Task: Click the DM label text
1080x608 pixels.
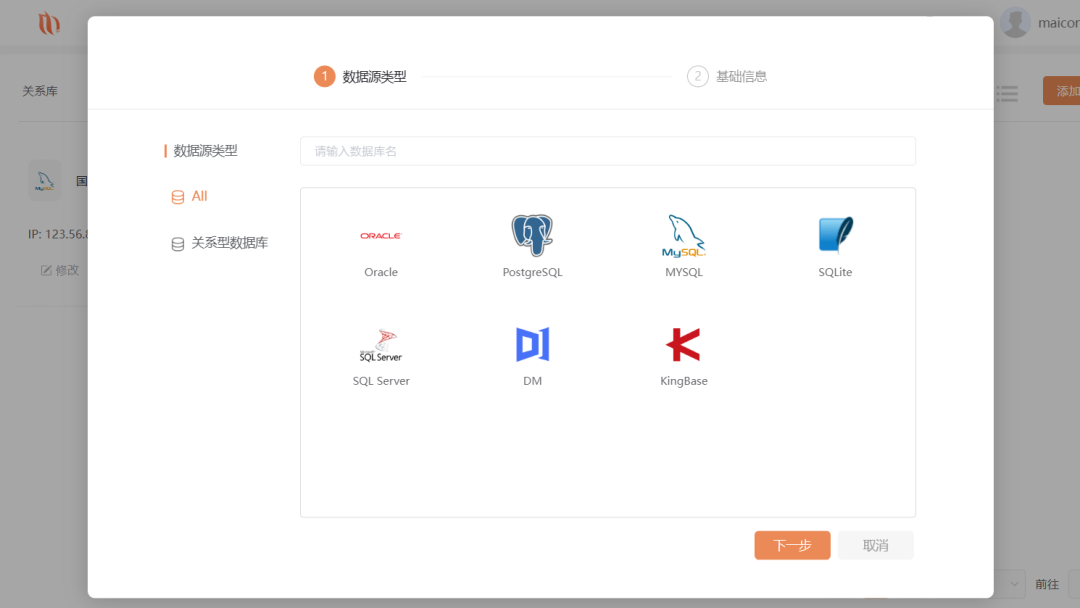Action: tap(532, 381)
